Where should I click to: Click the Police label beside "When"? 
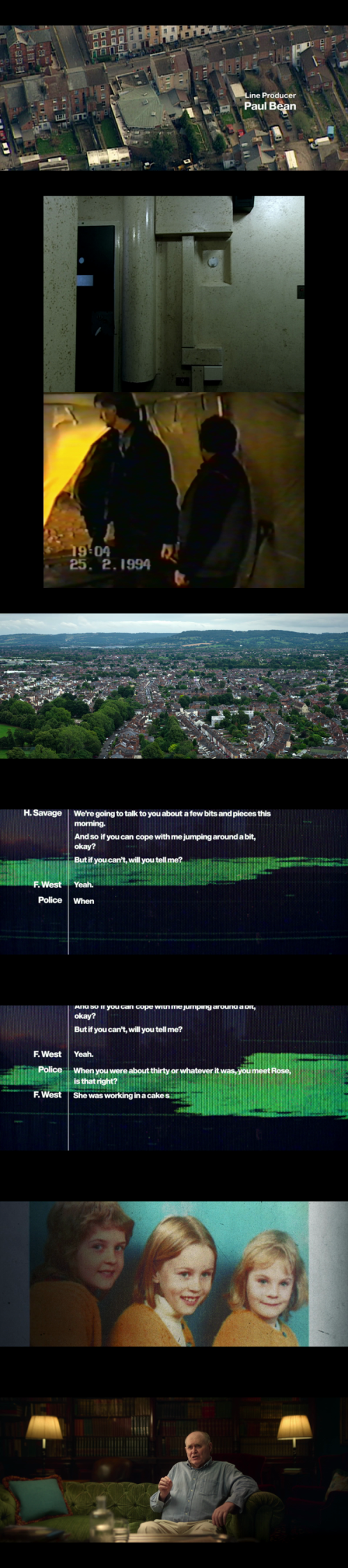tap(50, 900)
